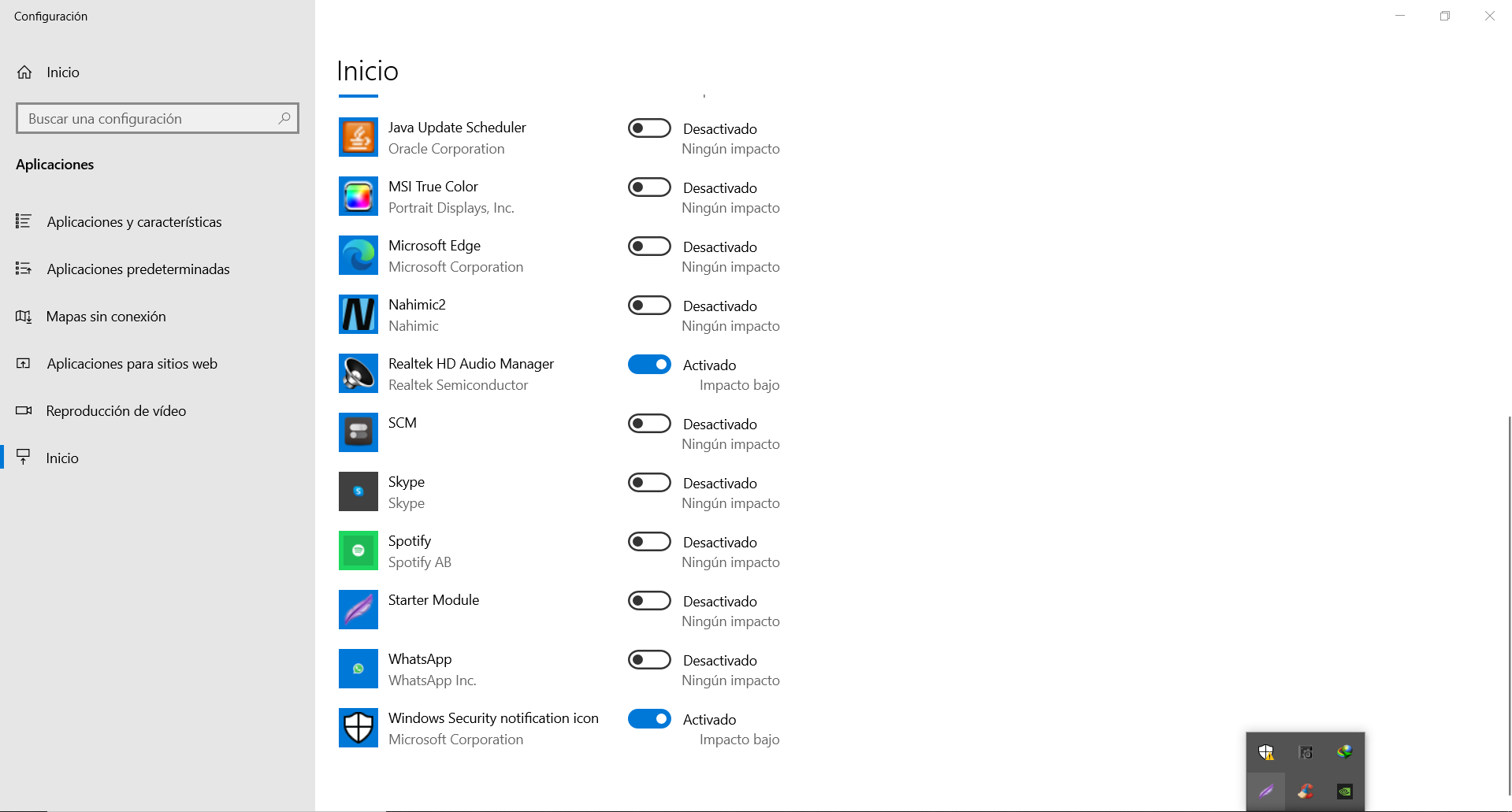The width and height of the screenshot is (1512, 812).
Task: Click the Windows Security notification icon label
Action: tap(493, 718)
